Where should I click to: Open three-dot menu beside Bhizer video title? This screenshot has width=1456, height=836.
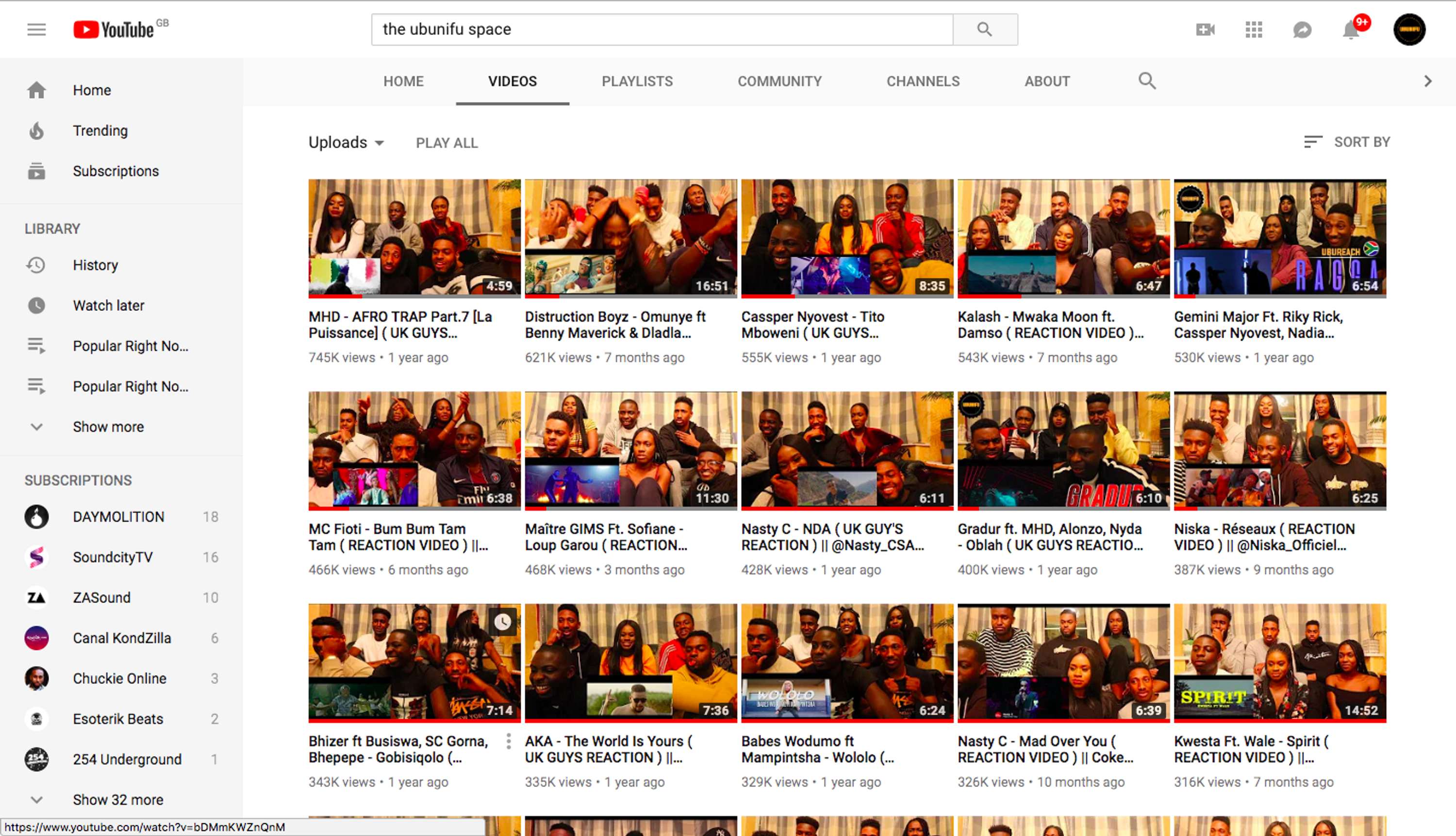(x=508, y=741)
